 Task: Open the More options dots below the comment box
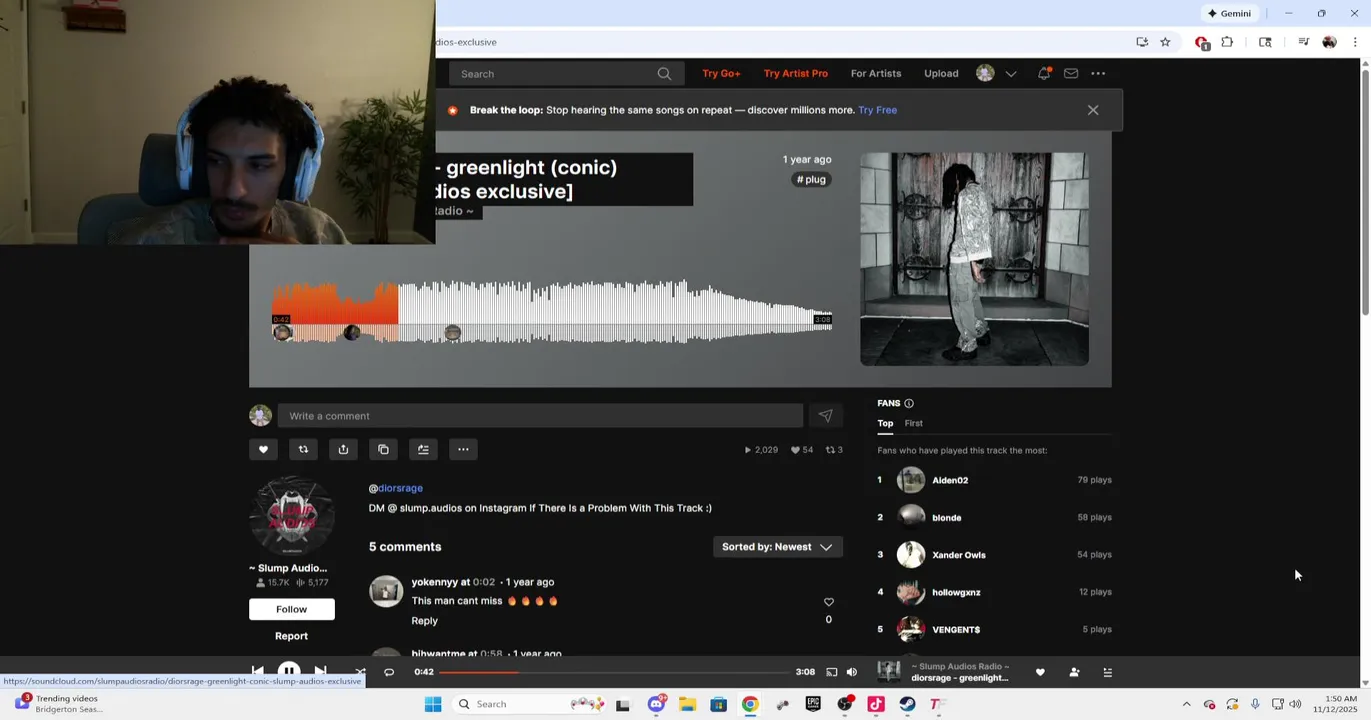[463, 450]
